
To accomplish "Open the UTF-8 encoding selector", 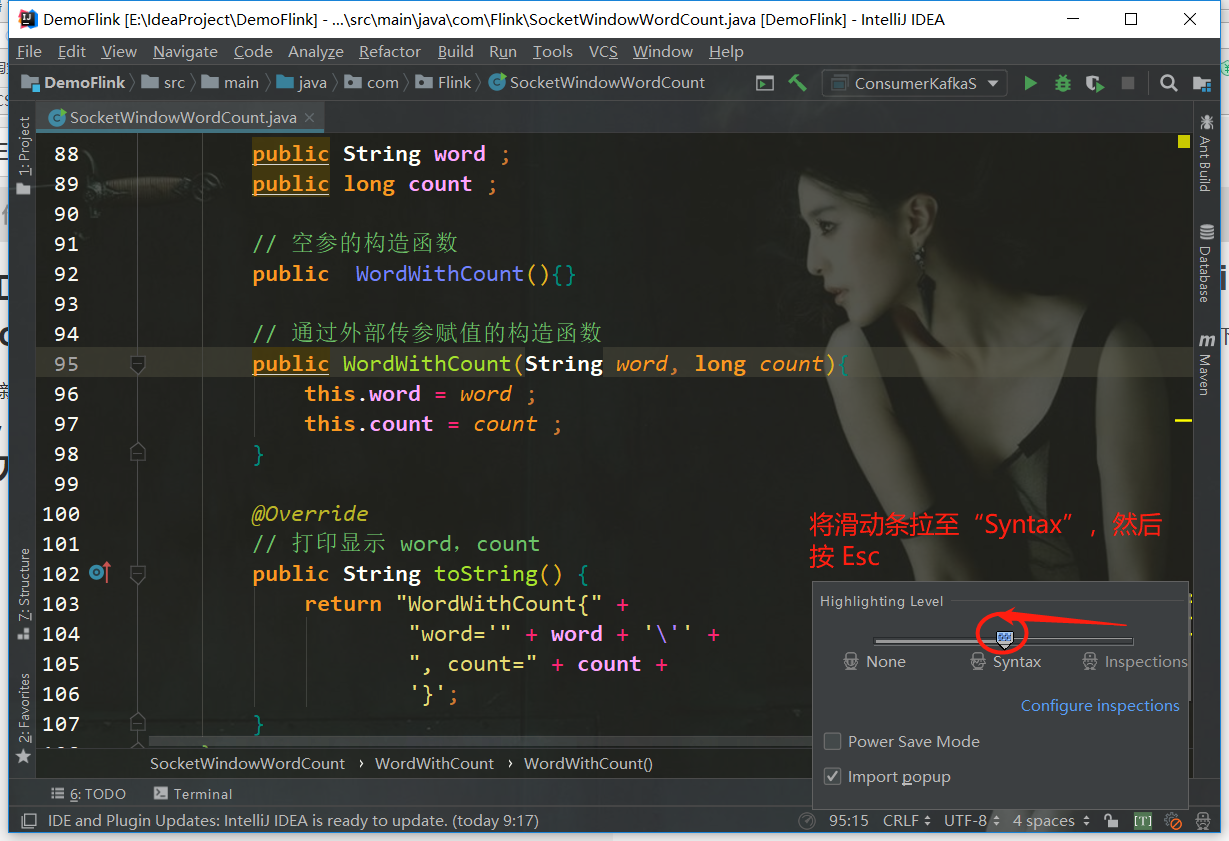I will point(966,820).
